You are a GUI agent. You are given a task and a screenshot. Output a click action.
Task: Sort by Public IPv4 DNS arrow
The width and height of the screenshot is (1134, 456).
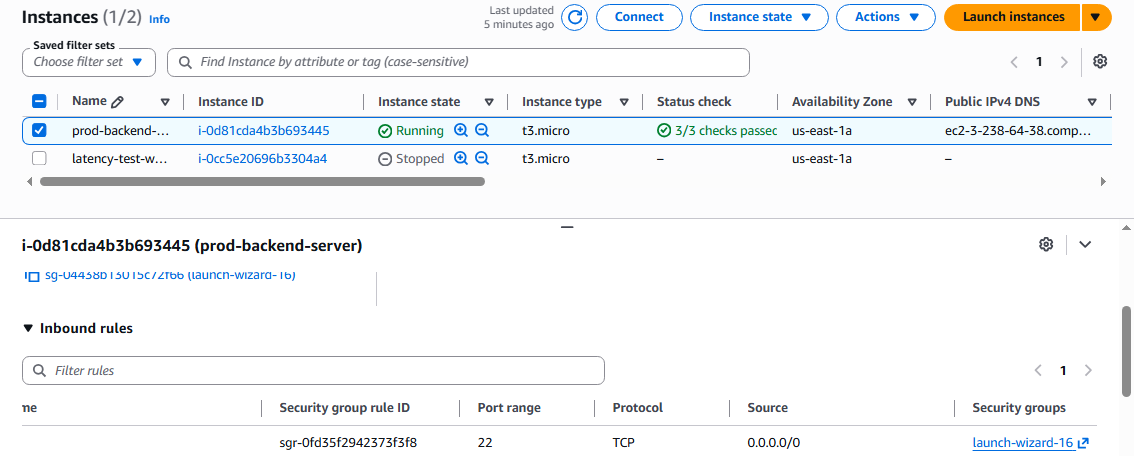point(1091,102)
